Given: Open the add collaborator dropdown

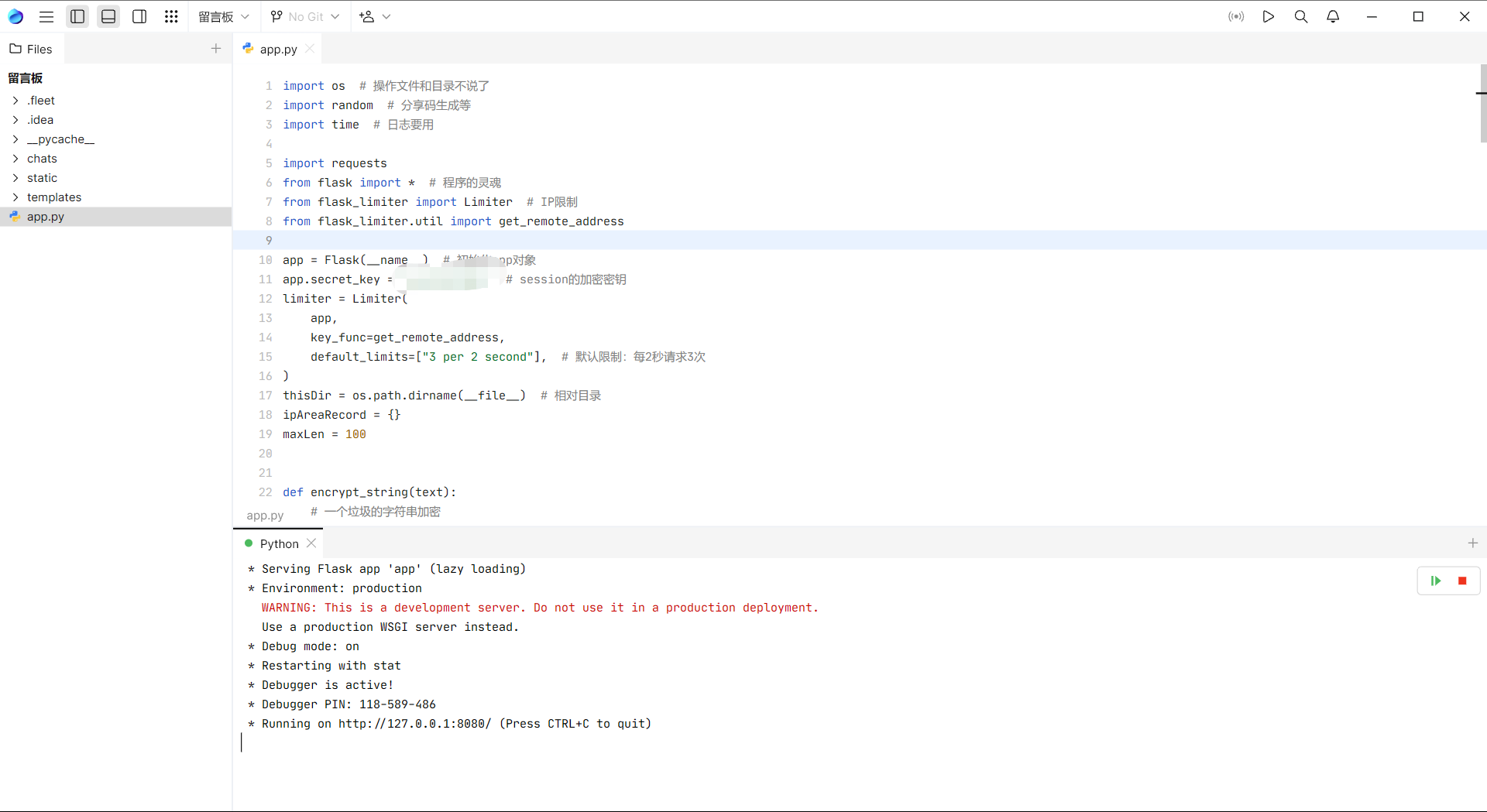Looking at the screenshot, I should 375,16.
